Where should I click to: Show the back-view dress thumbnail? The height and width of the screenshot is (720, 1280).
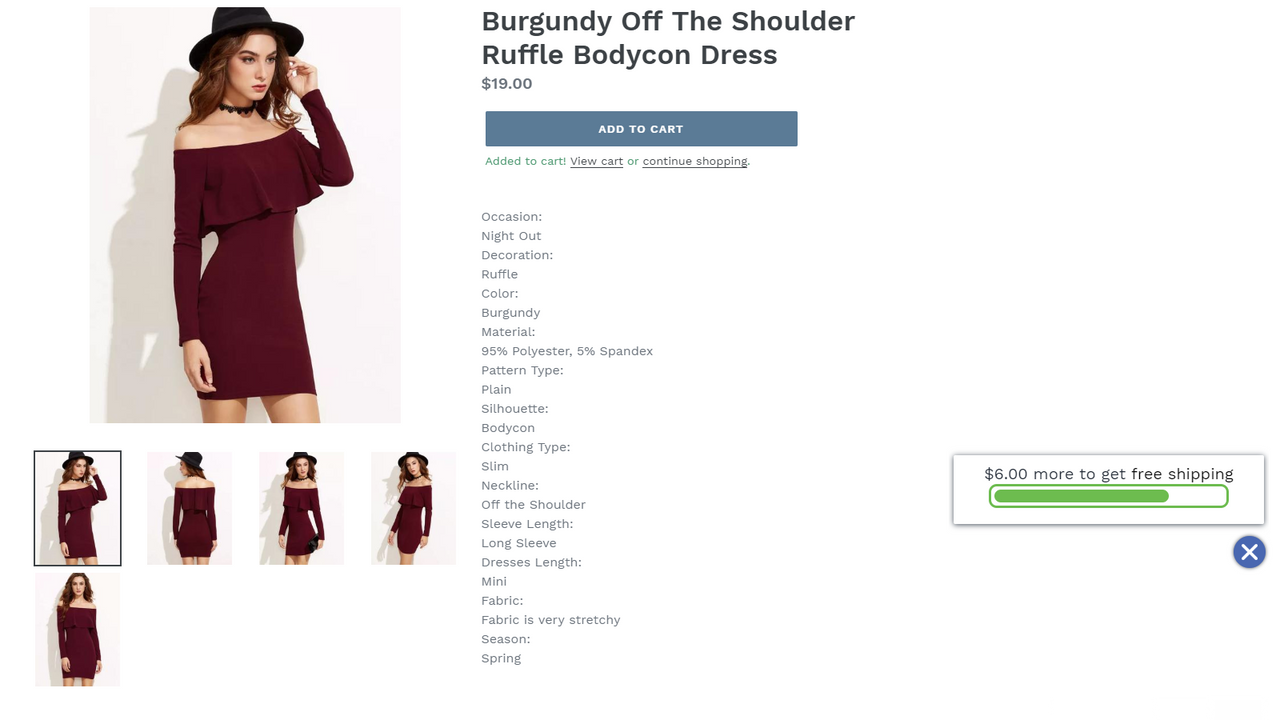(189, 508)
